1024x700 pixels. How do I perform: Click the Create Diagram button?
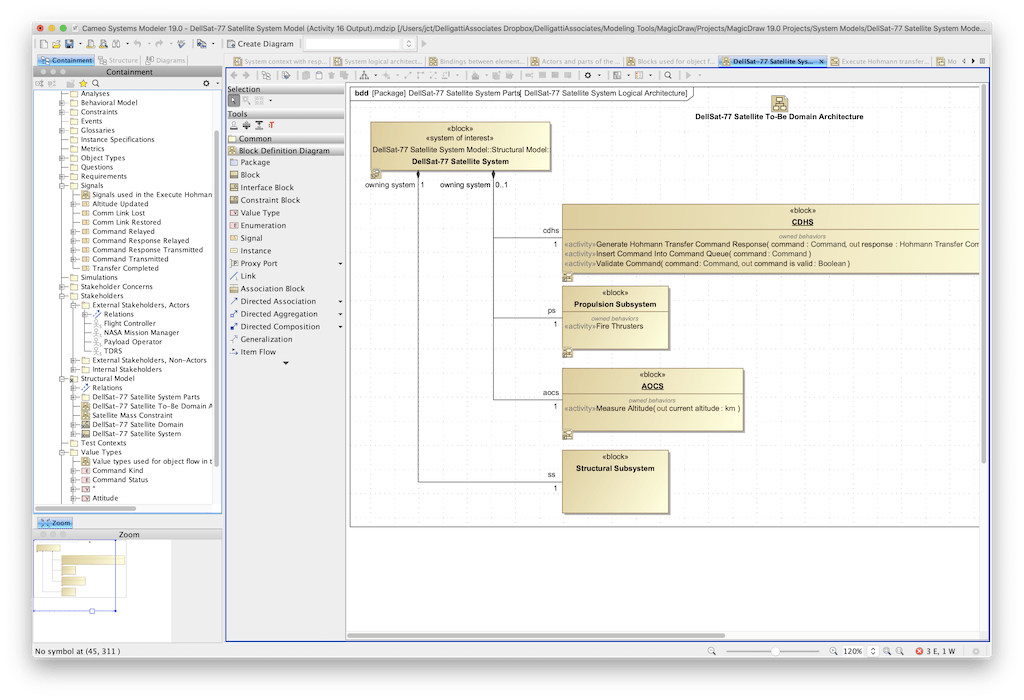click(x=260, y=44)
